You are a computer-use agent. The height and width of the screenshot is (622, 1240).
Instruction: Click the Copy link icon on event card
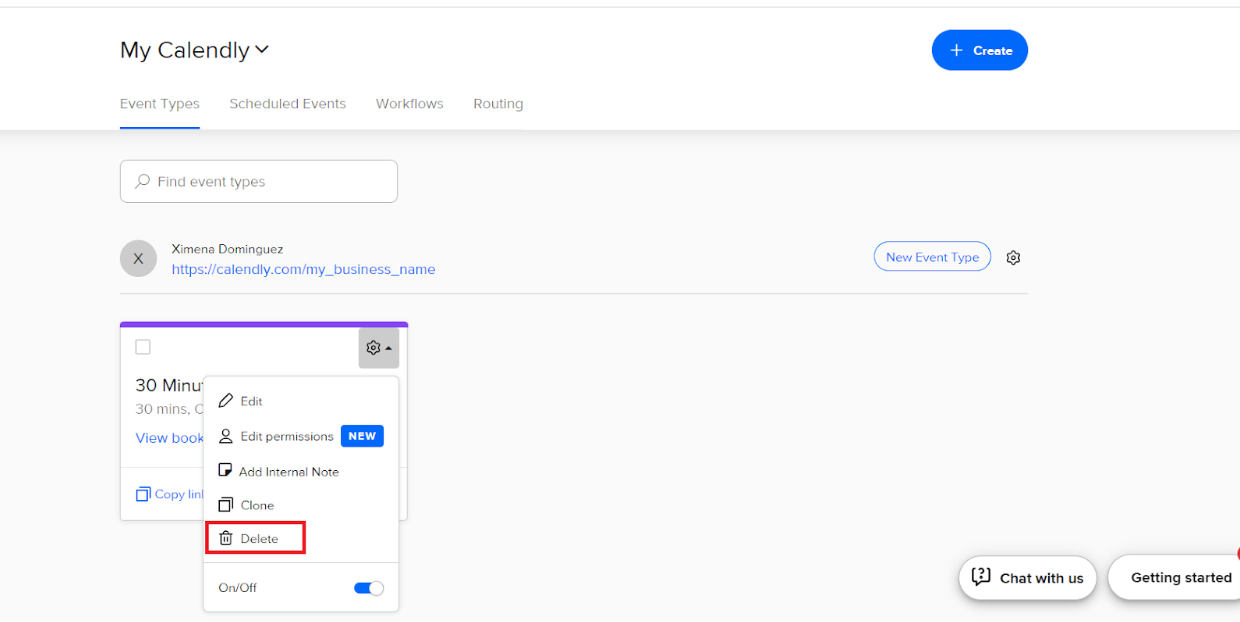click(143, 494)
